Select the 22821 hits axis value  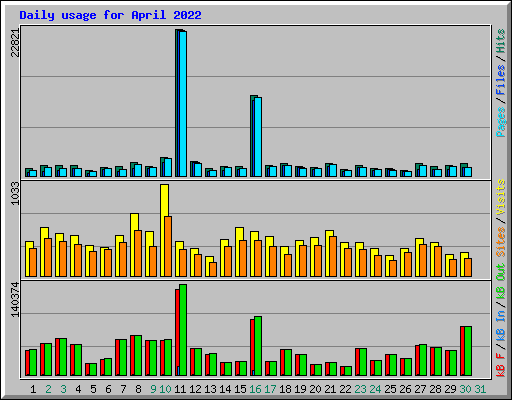[x=15, y=43]
